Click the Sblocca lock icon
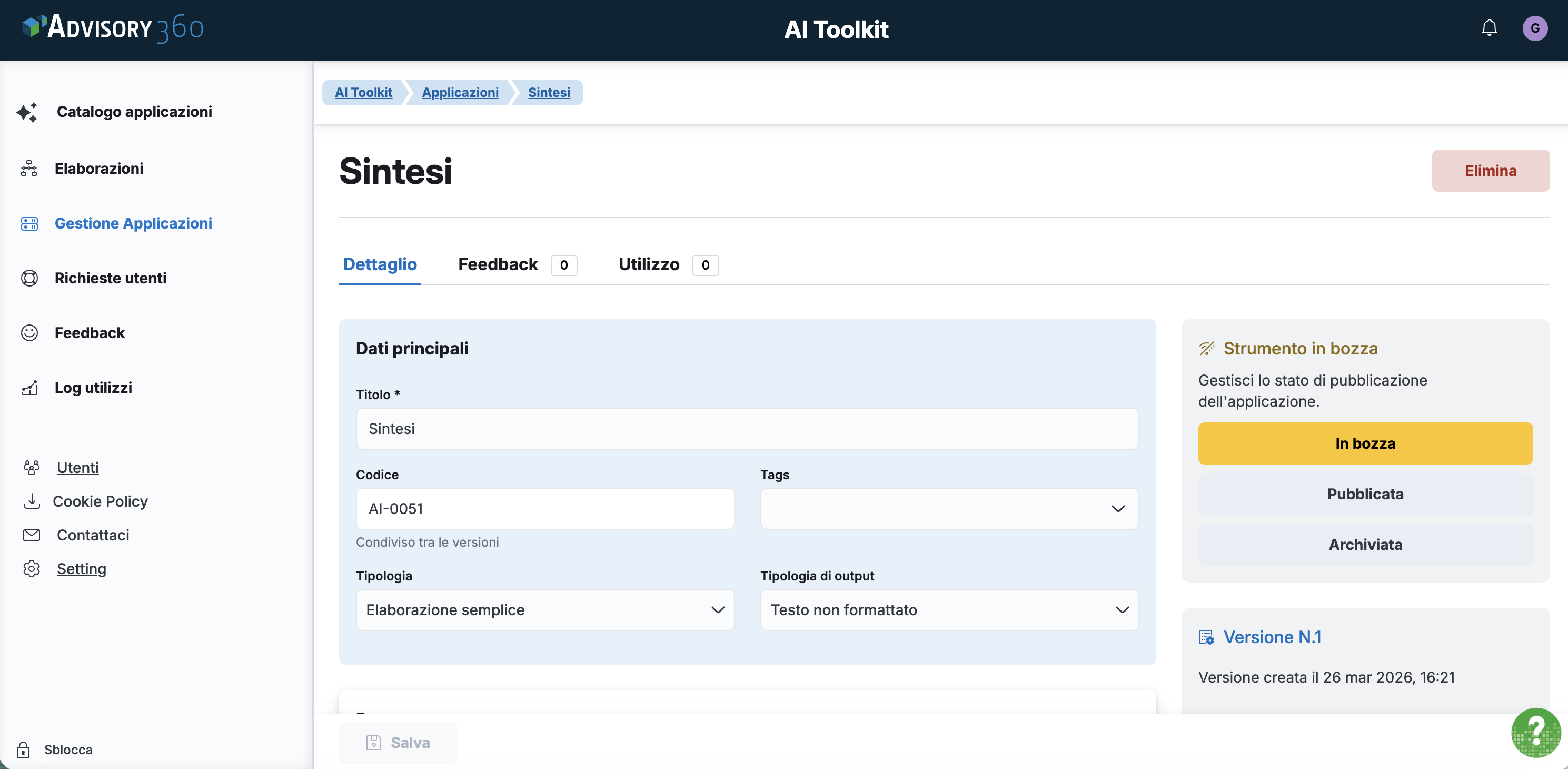1568x769 pixels. point(23,750)
